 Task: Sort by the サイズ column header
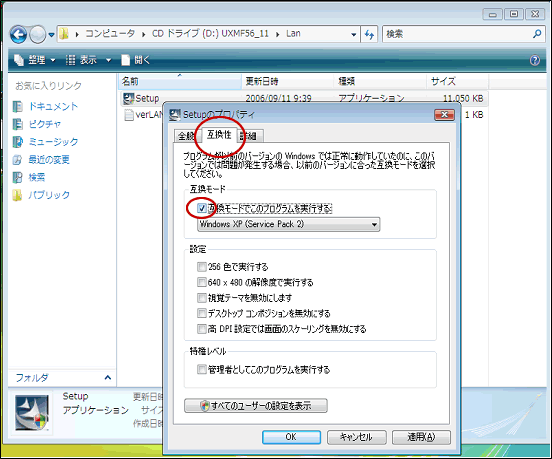[x=458, y=82]
